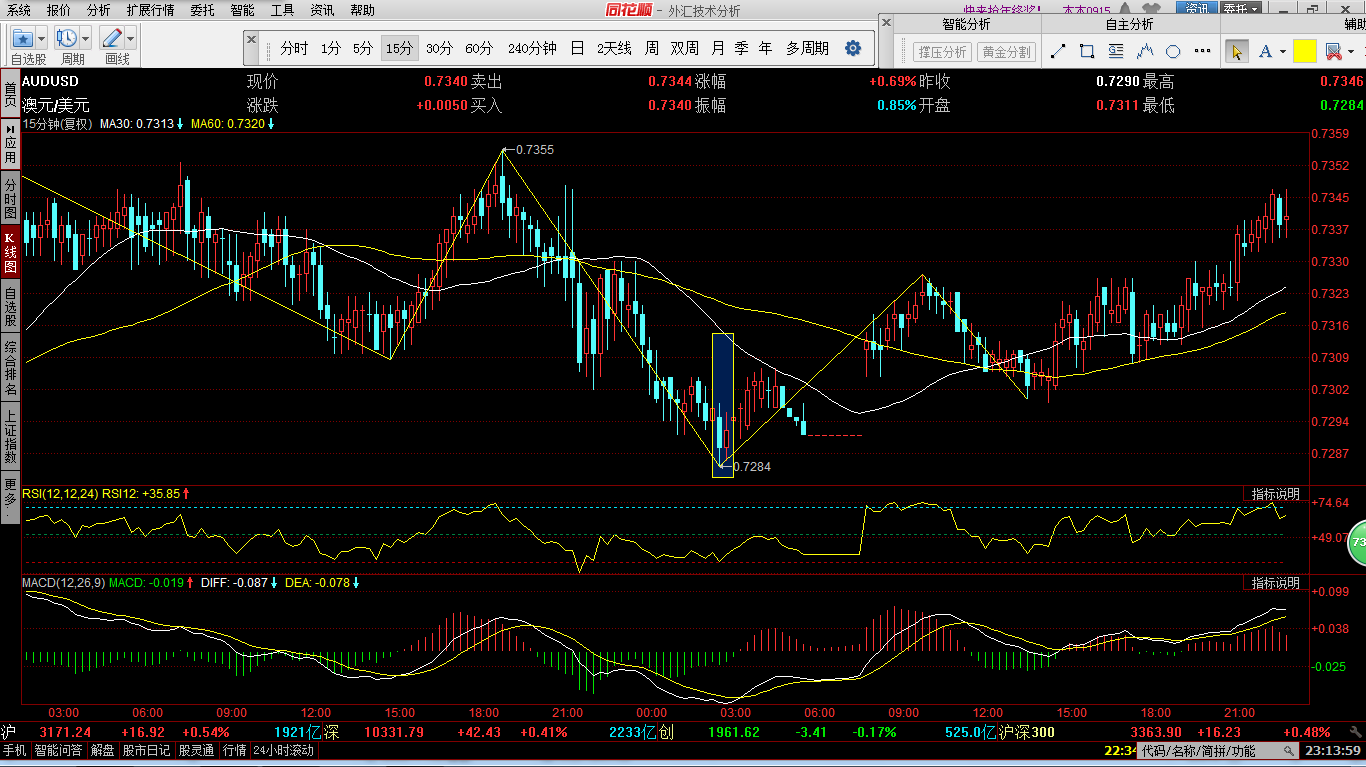Open the 扩展行情 menu

(x=150, y=10)
